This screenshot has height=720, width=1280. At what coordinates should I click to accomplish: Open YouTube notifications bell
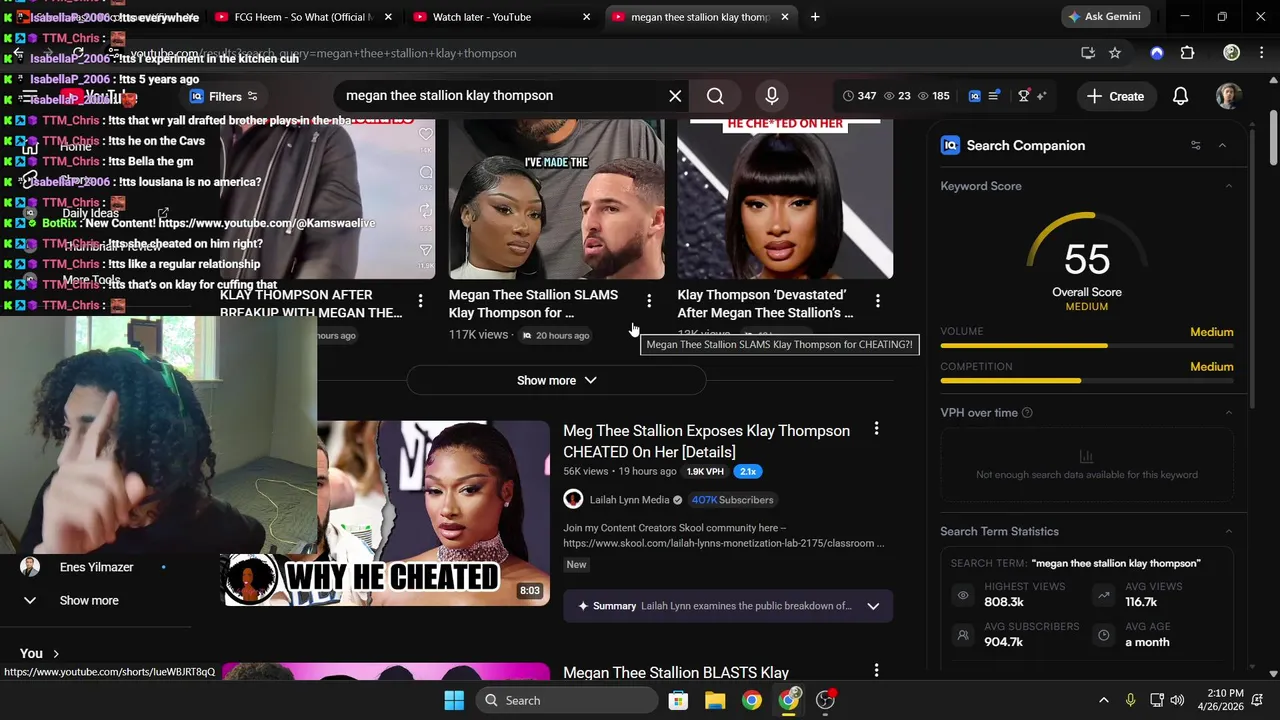pos(1180,96)
